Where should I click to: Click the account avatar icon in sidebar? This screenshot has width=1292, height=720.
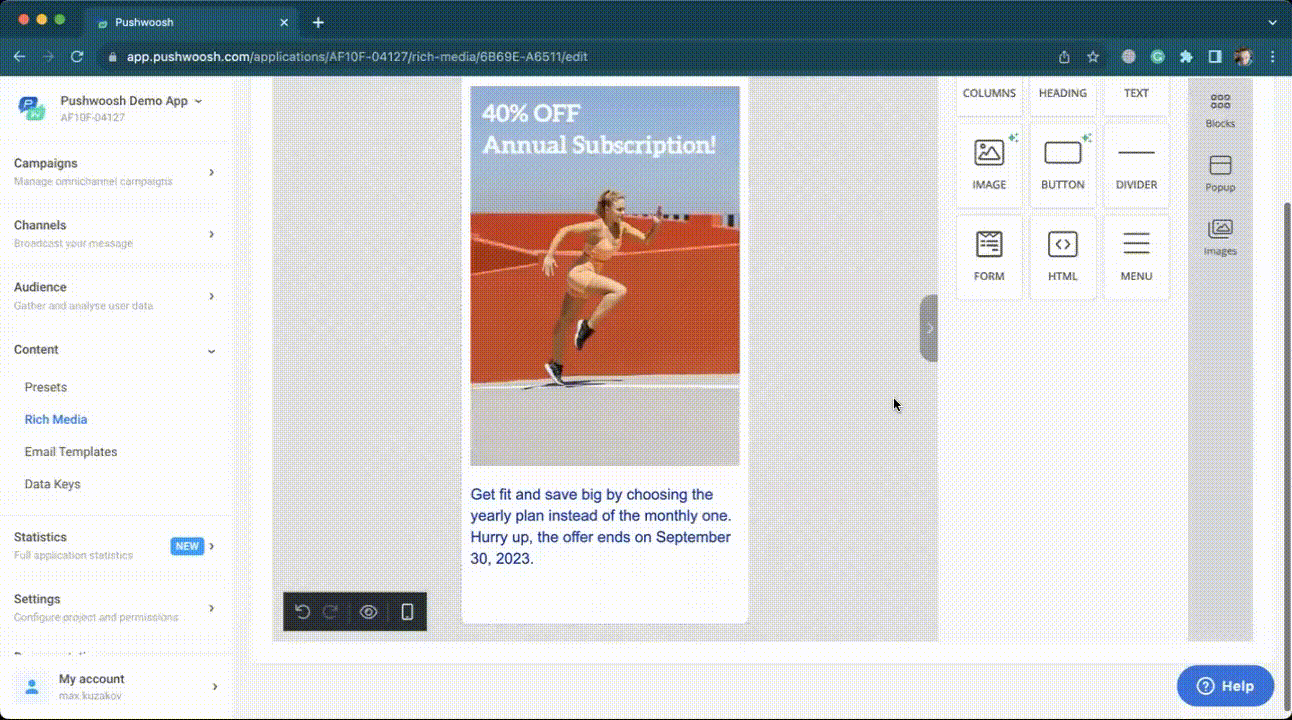coord(31,686)
